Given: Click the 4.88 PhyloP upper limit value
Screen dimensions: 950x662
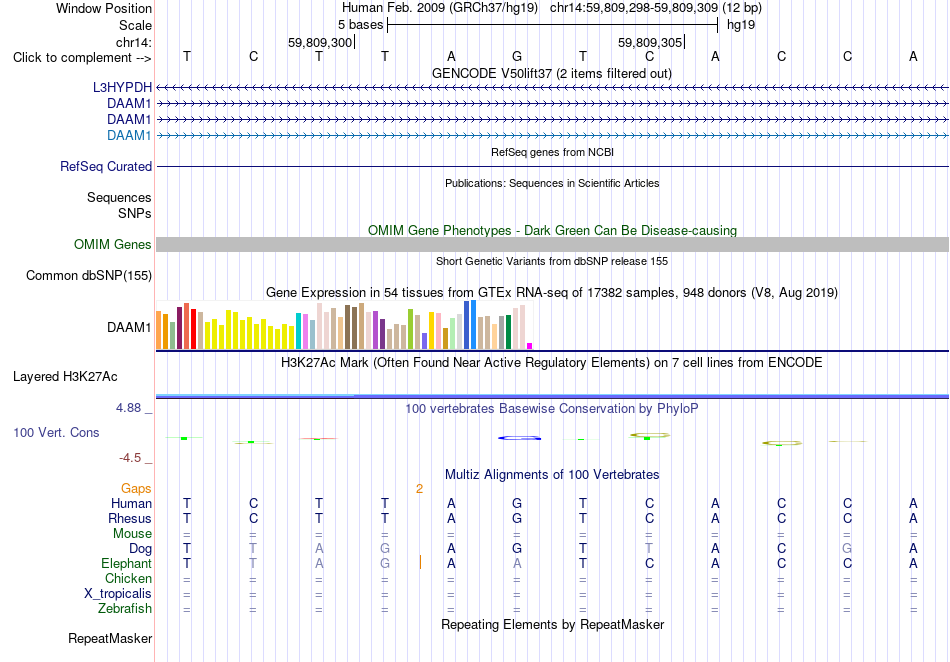Looking at the screenshot, I should [128, 408].
